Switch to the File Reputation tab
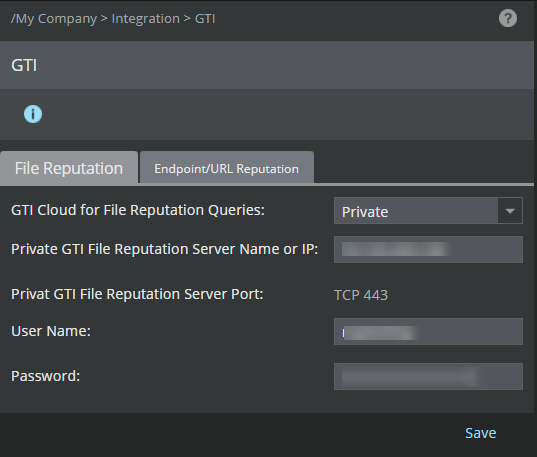 (x=69, y=168)
